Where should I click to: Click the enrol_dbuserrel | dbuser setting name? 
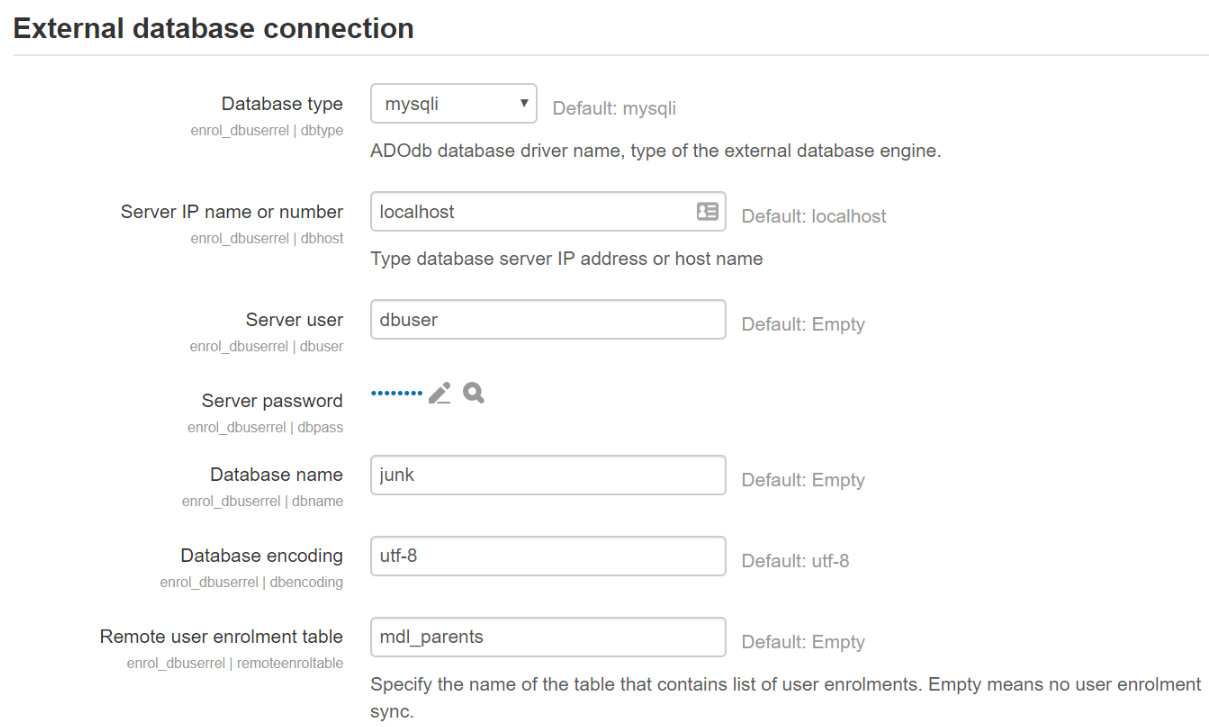[266, 347]
